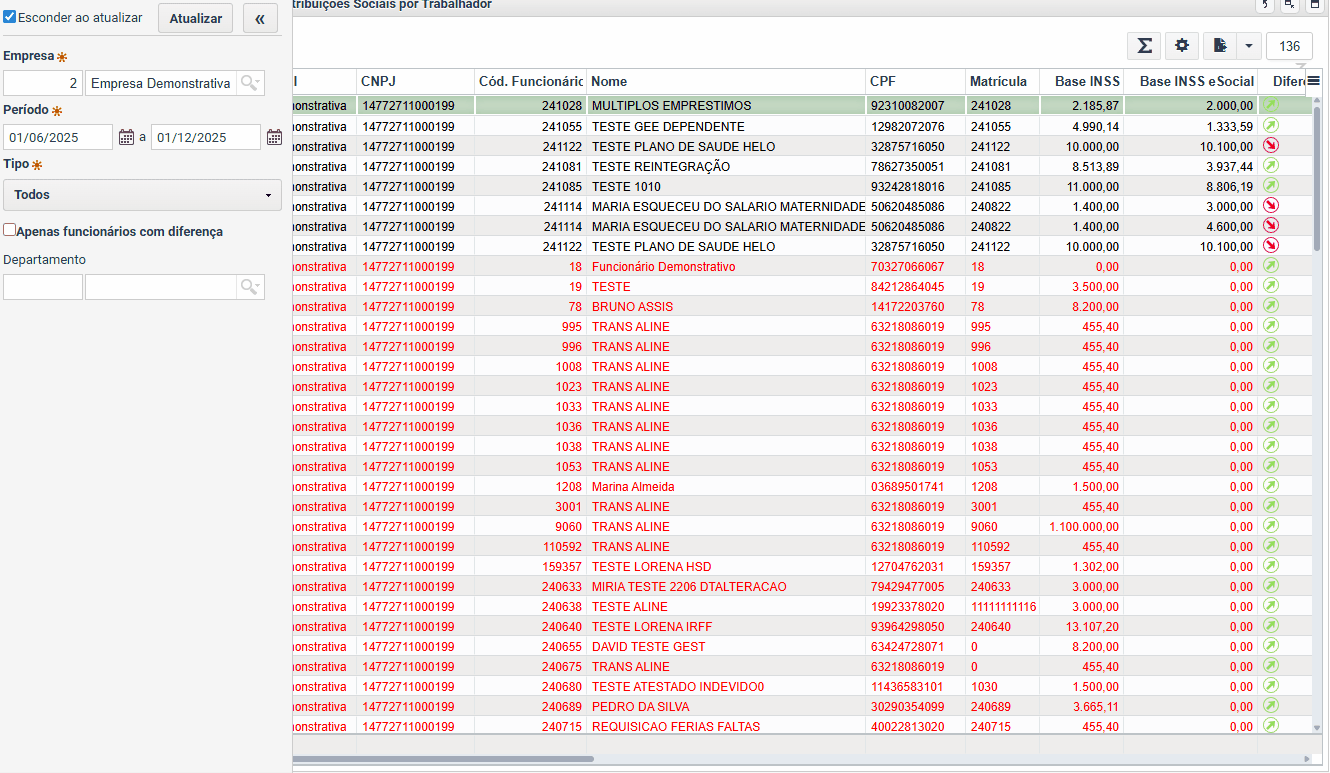Sort by Nome column header
The image size is (1330, 773).
[x=726, y=81]
